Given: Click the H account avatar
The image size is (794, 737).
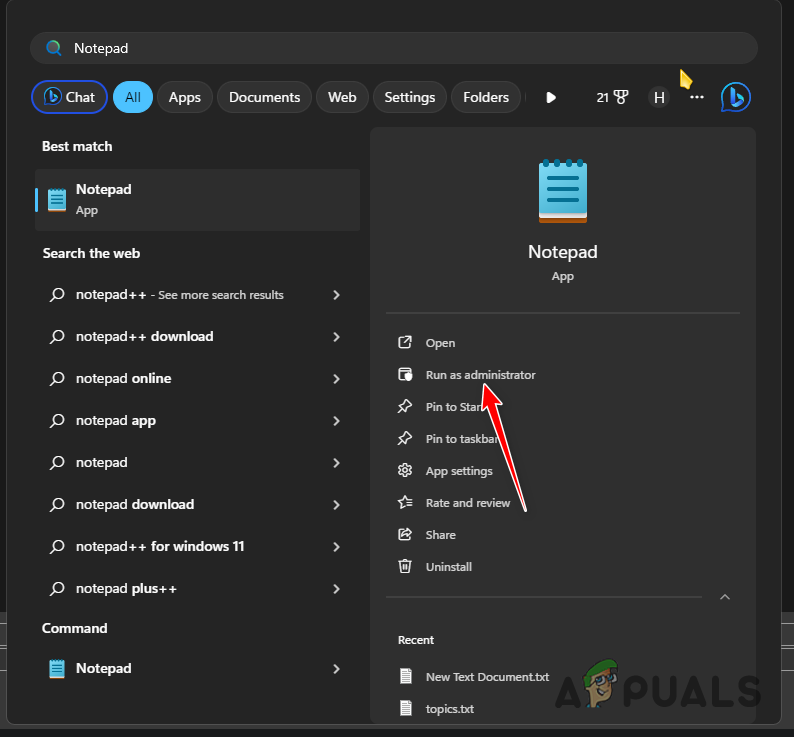Looking at the screenshot, I should click(659, 97).
